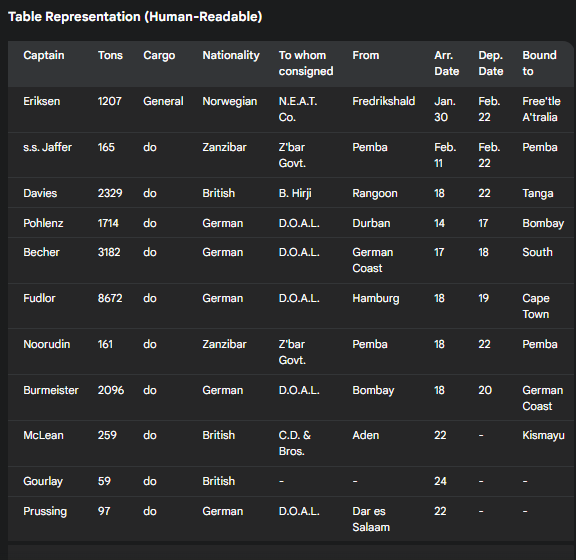This screenshot has height=560, width=576.
Task: Select the 'From' column header
Action: tap(366, 55)
